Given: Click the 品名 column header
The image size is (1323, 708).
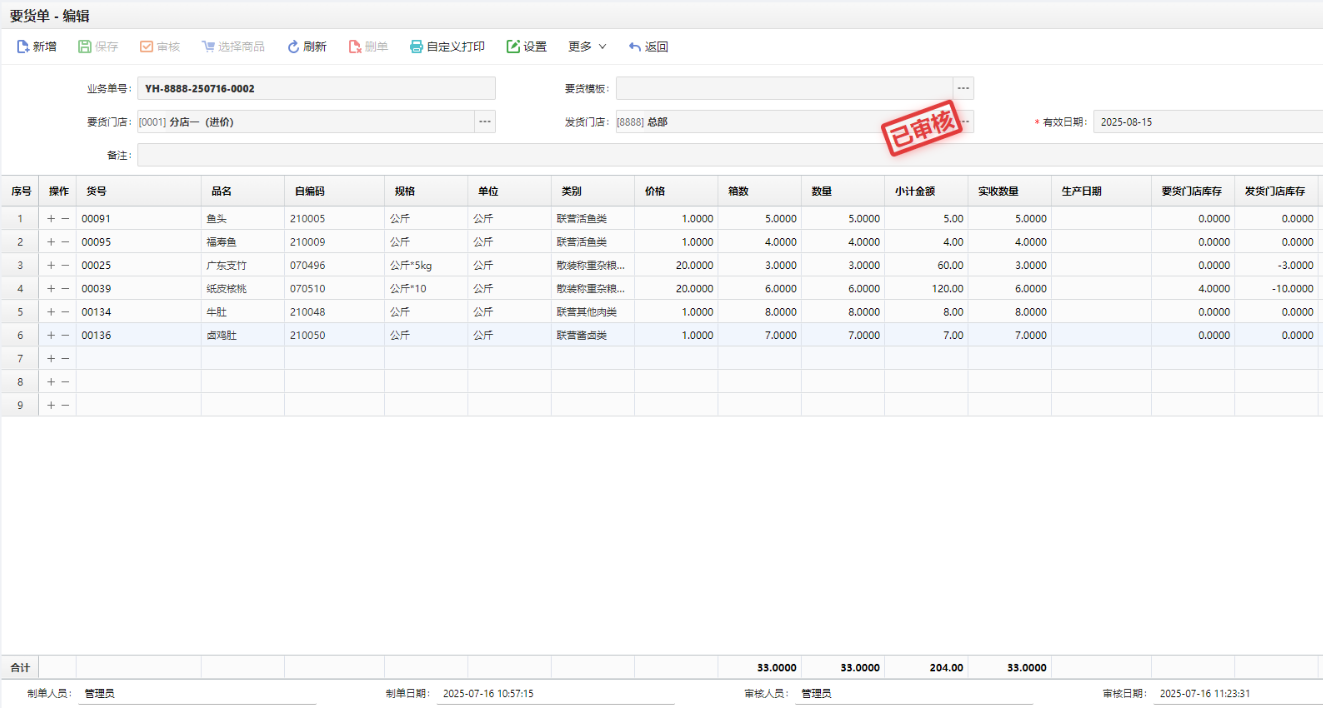Looking at the screenshot, I should click(x=243, y=191).
